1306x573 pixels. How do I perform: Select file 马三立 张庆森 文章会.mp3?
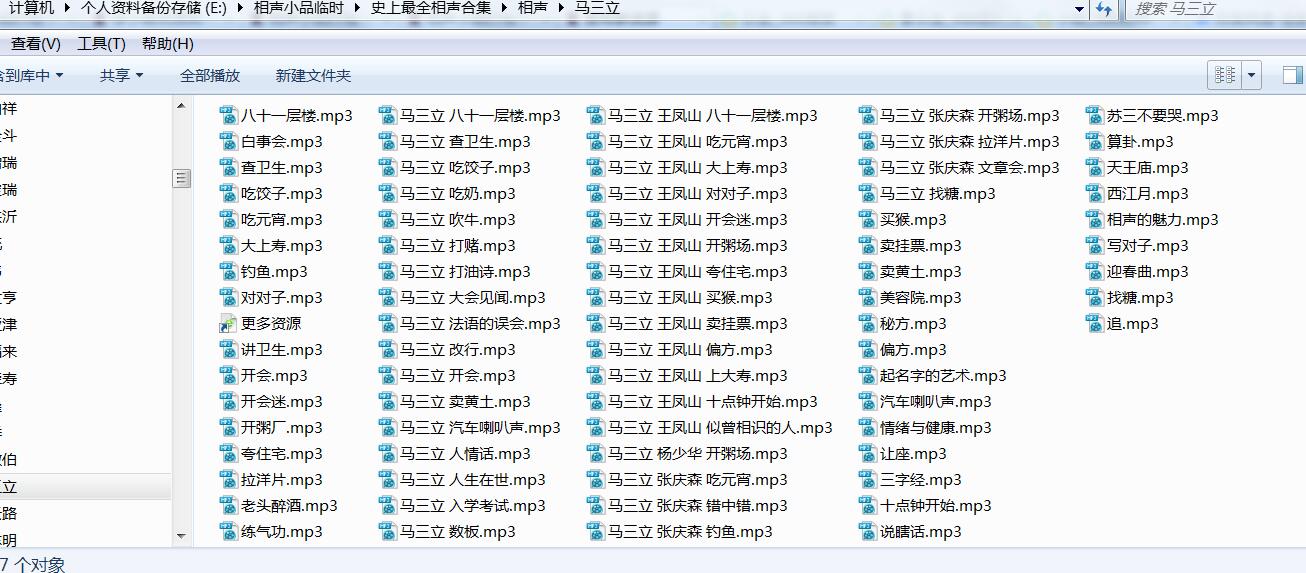click(958, 167)
